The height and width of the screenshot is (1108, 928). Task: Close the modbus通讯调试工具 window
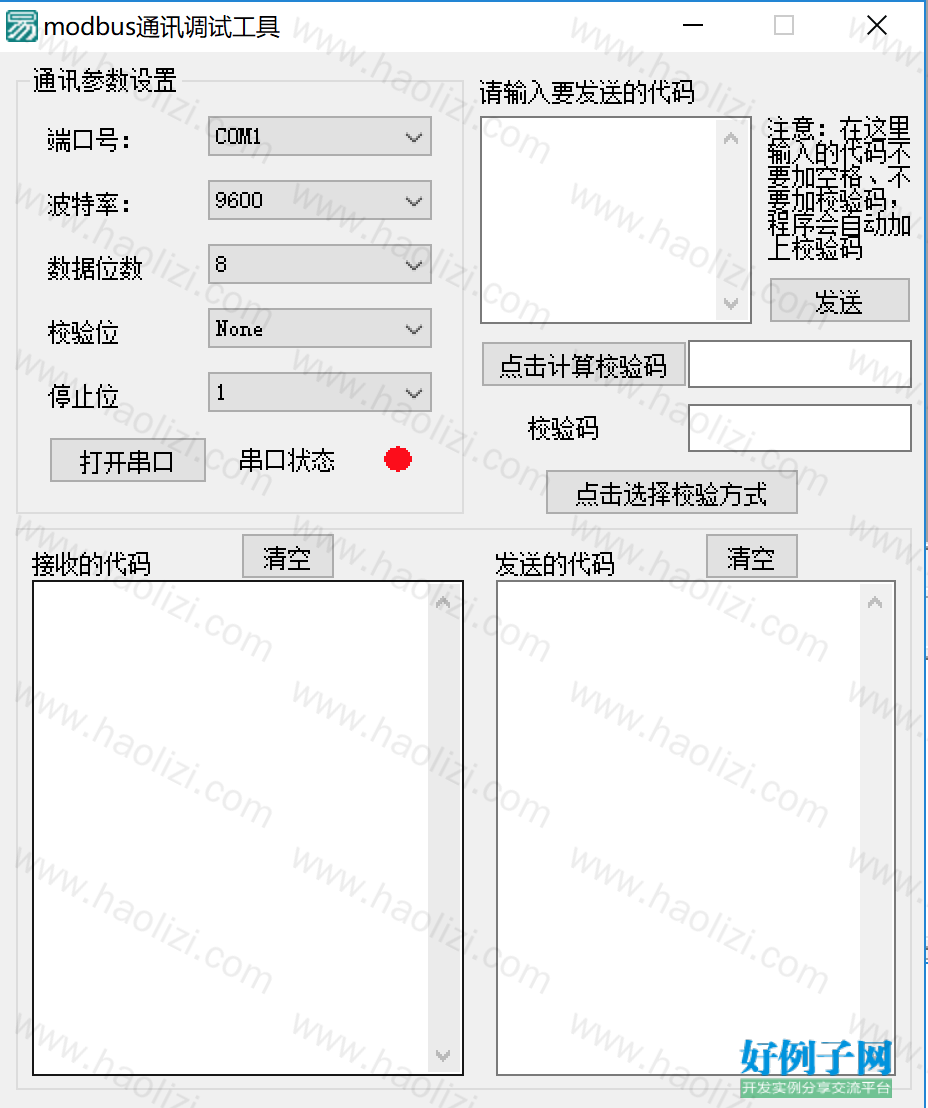(x=876, y=25)
